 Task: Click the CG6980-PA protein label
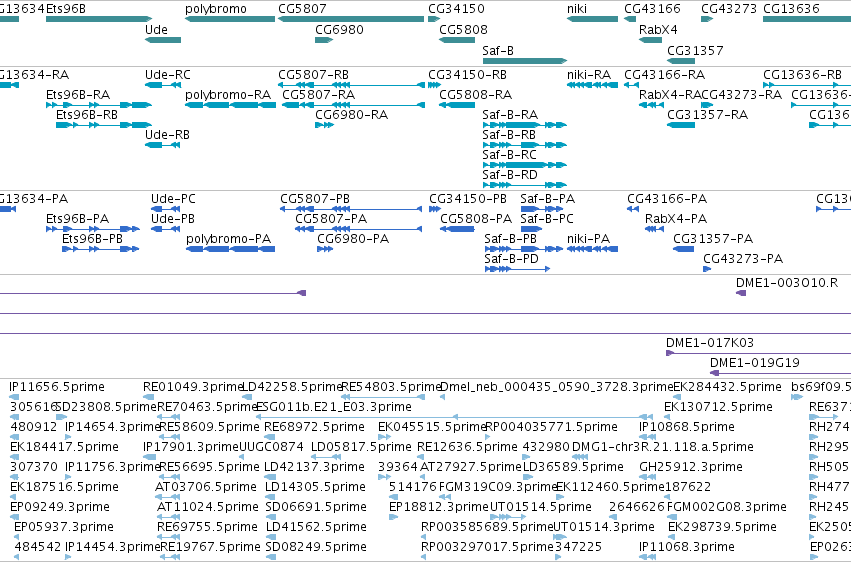[353, 239]
